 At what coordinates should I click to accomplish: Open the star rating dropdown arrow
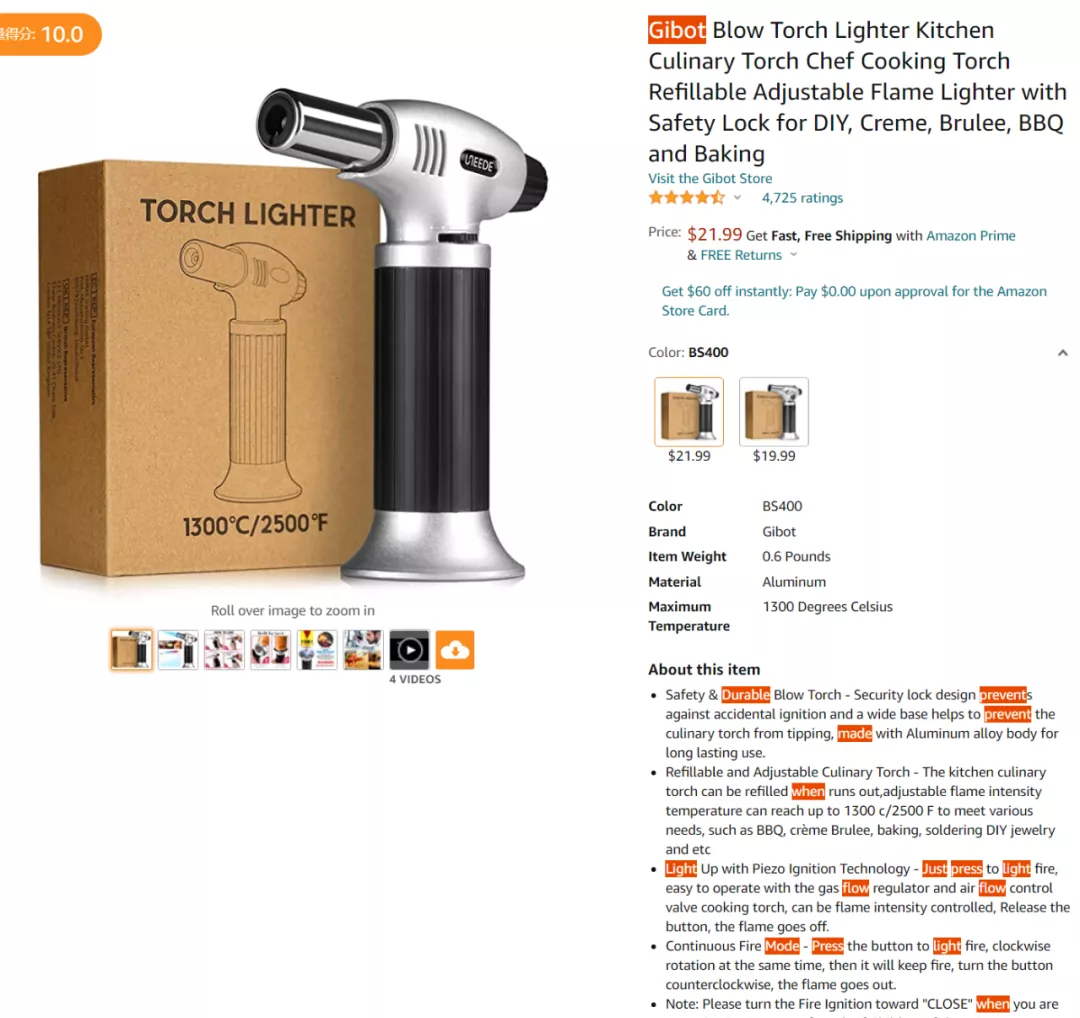tap(737, 198)
